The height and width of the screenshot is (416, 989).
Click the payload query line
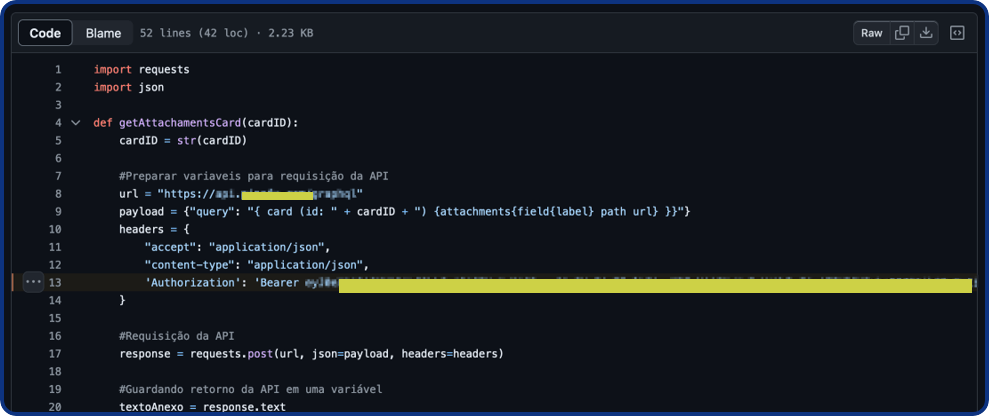(x=406, y=212)
